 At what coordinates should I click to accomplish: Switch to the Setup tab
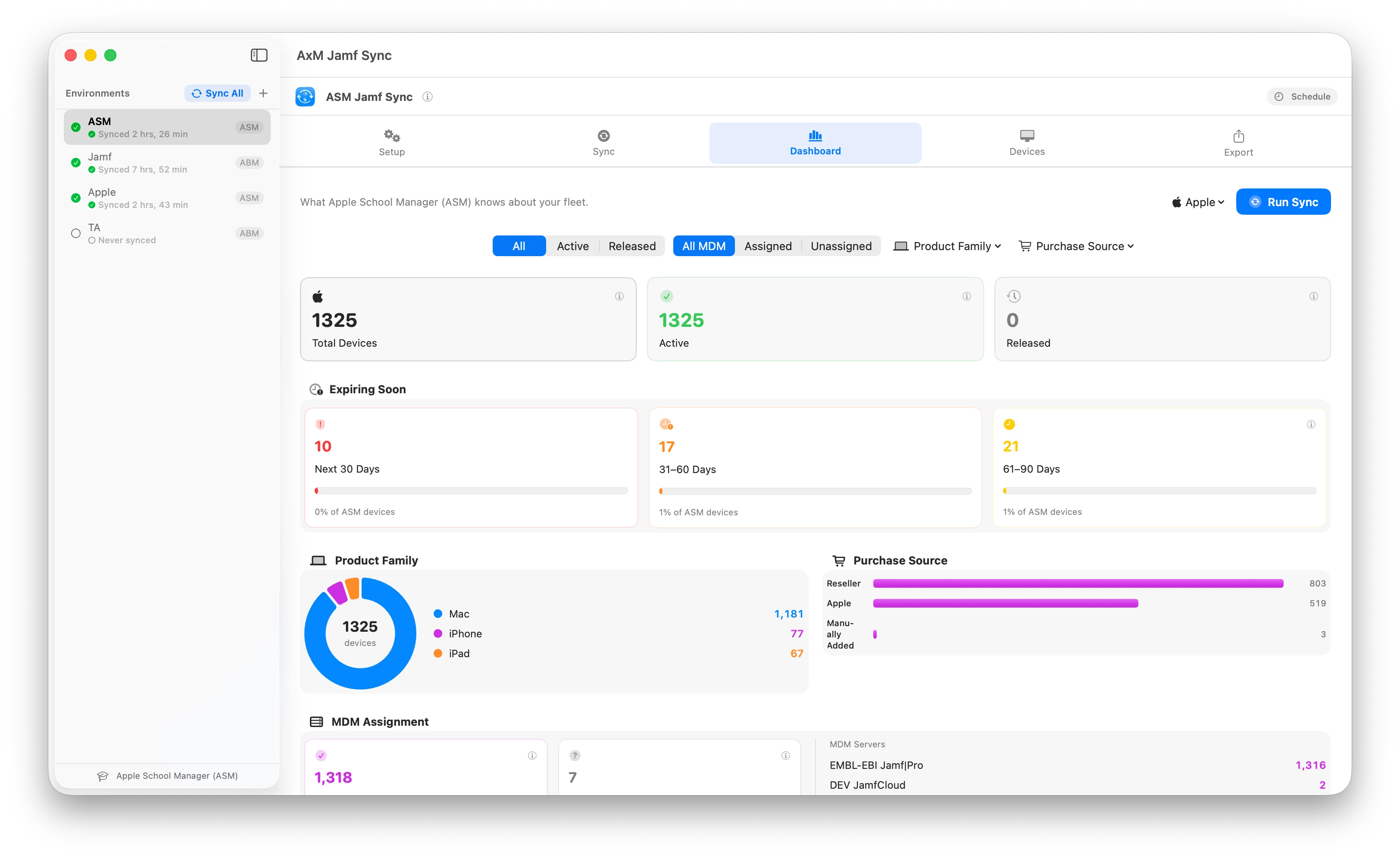click(391, 143)
